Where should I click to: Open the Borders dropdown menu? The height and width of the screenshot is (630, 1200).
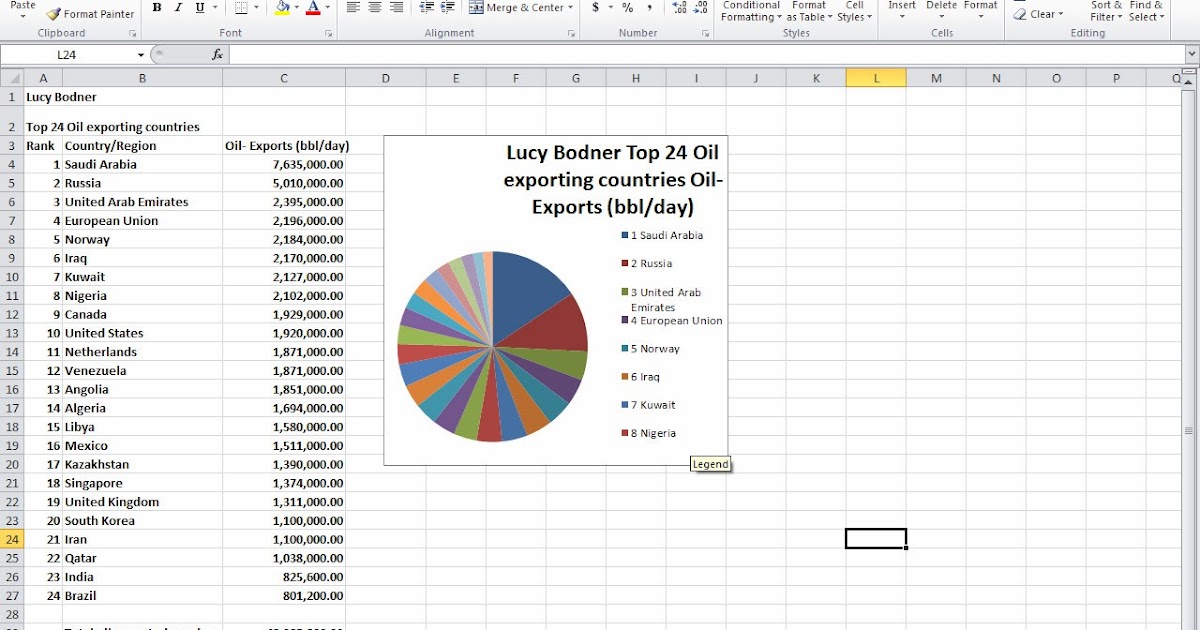[256, 7]
